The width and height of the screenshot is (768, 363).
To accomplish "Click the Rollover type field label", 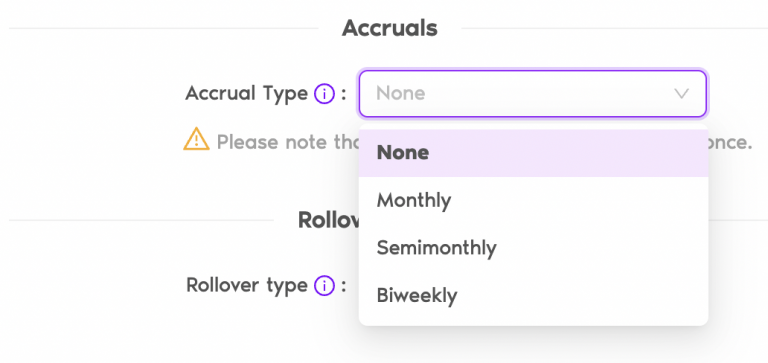I will tap(247, 285).
